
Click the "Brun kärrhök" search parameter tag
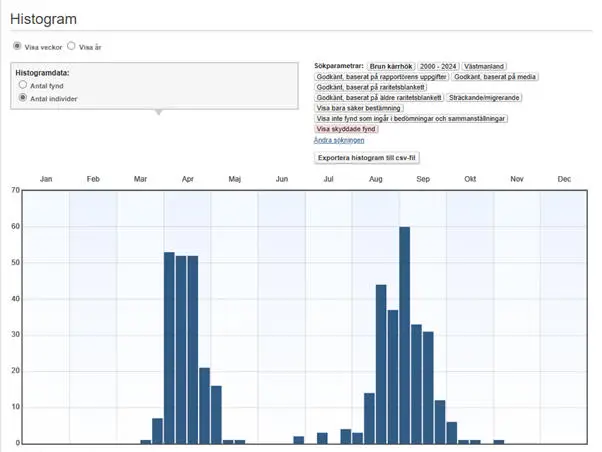tap(390, 65)
